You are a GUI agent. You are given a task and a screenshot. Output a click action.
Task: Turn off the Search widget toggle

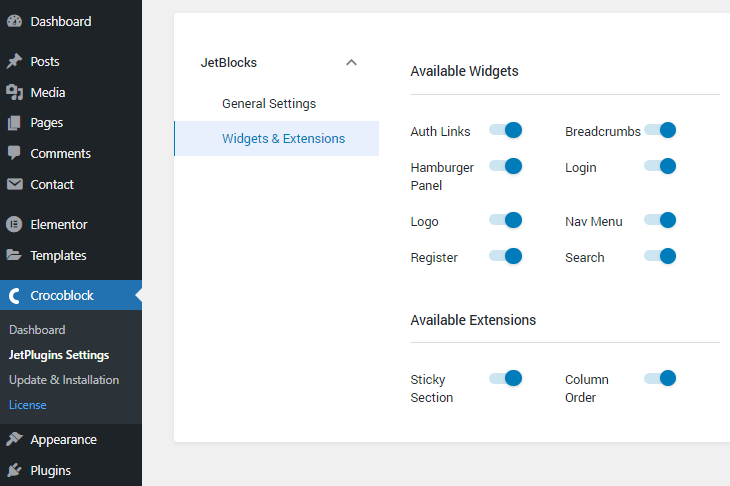coord(660,256)
